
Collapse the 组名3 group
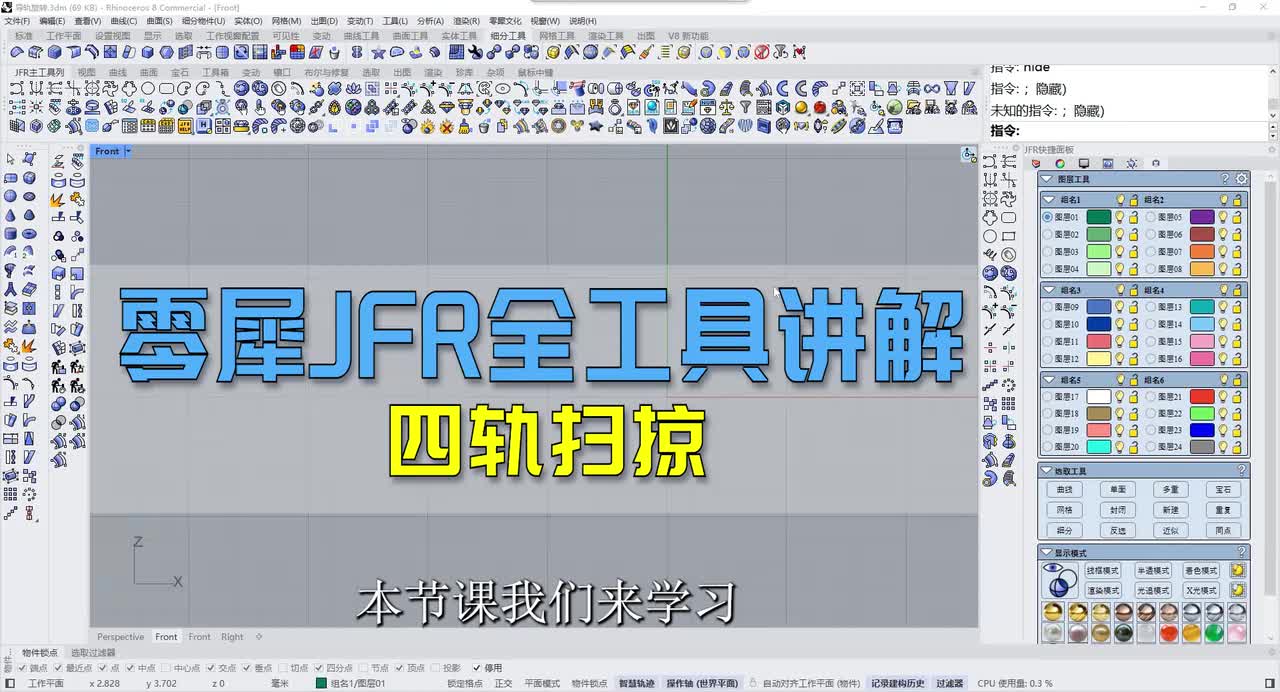point(1048,290)
